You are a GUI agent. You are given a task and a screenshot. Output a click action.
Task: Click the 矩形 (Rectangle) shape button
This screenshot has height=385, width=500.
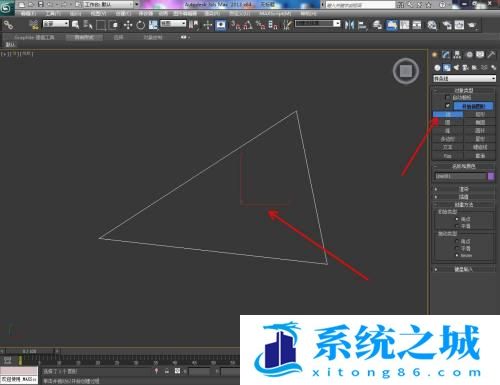click(480, 114)
